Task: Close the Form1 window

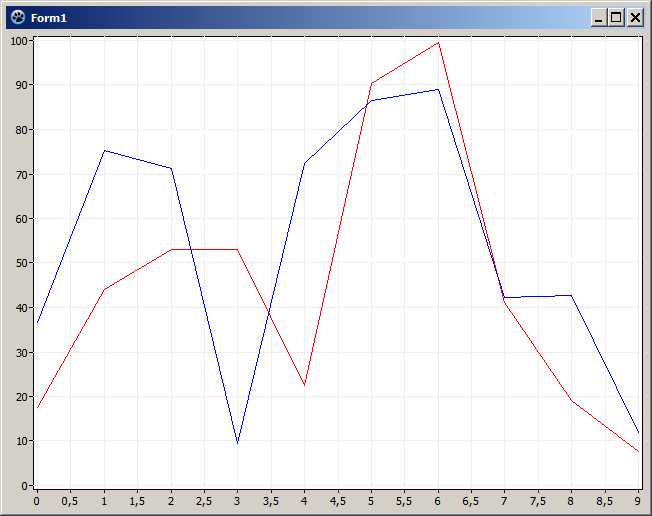Action: click(x=635, y=18)
